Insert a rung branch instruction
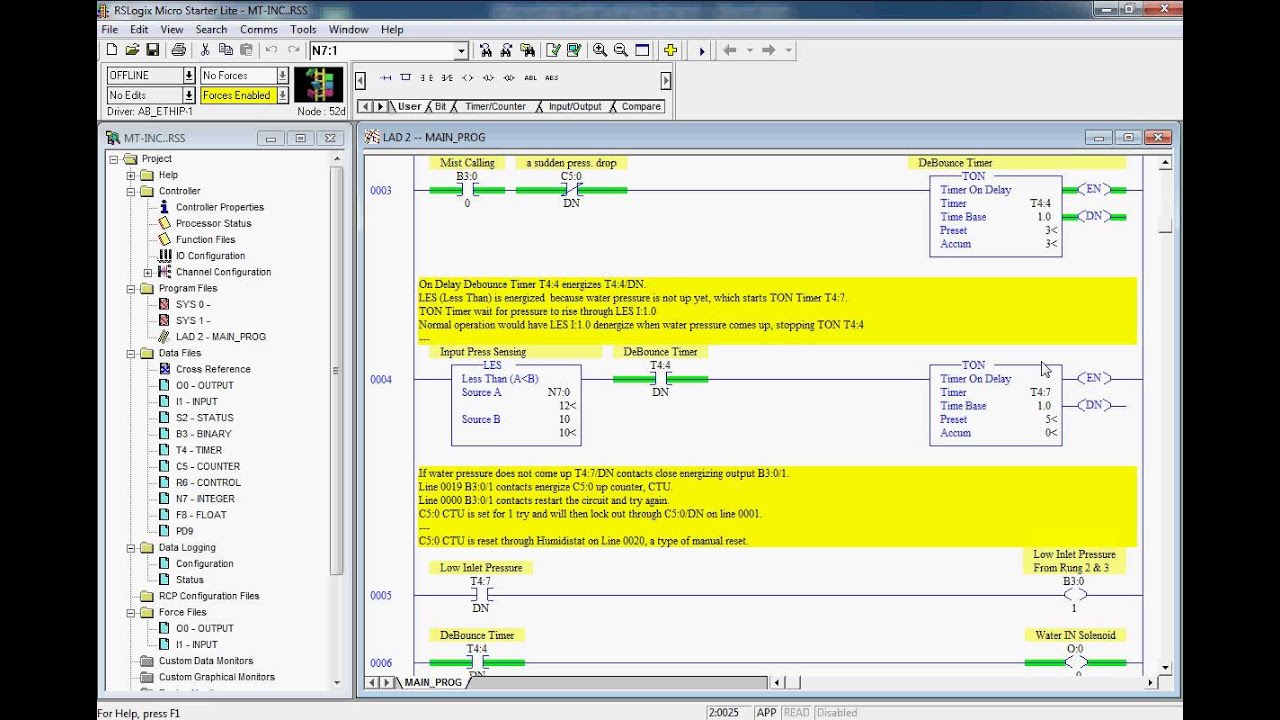The width and height of the screenshot is (1280, 720). click(x=406, y=78)
